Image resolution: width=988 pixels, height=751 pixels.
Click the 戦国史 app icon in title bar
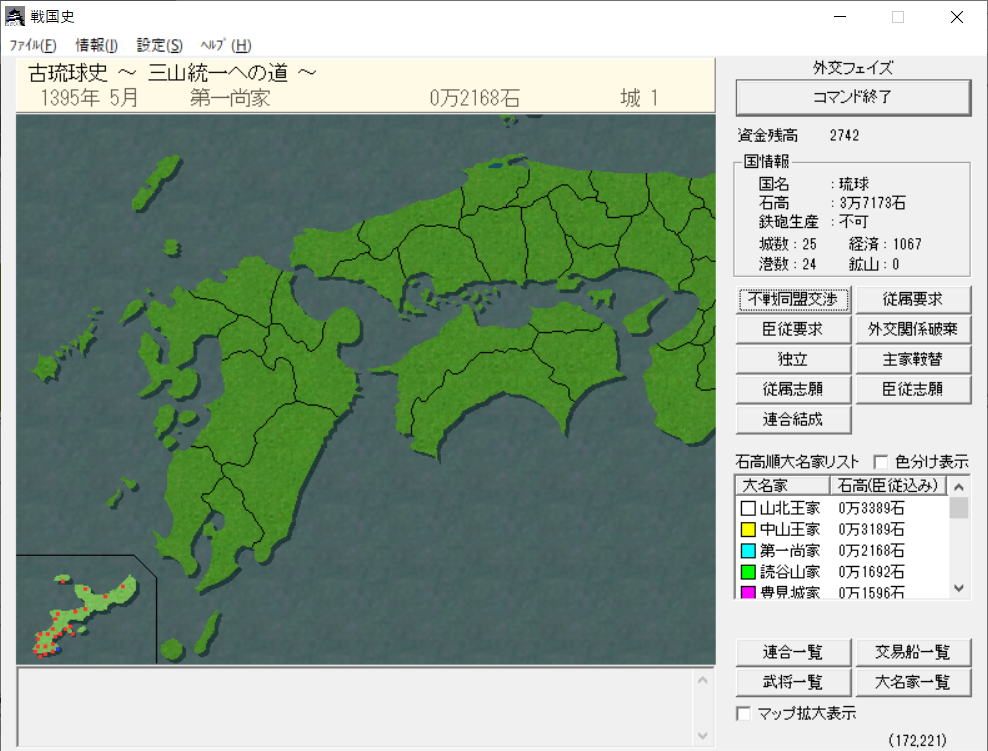click(16, 17)
